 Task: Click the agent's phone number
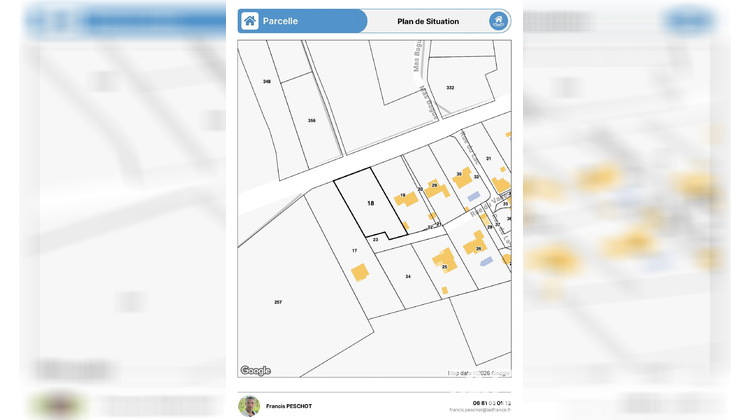491,403
